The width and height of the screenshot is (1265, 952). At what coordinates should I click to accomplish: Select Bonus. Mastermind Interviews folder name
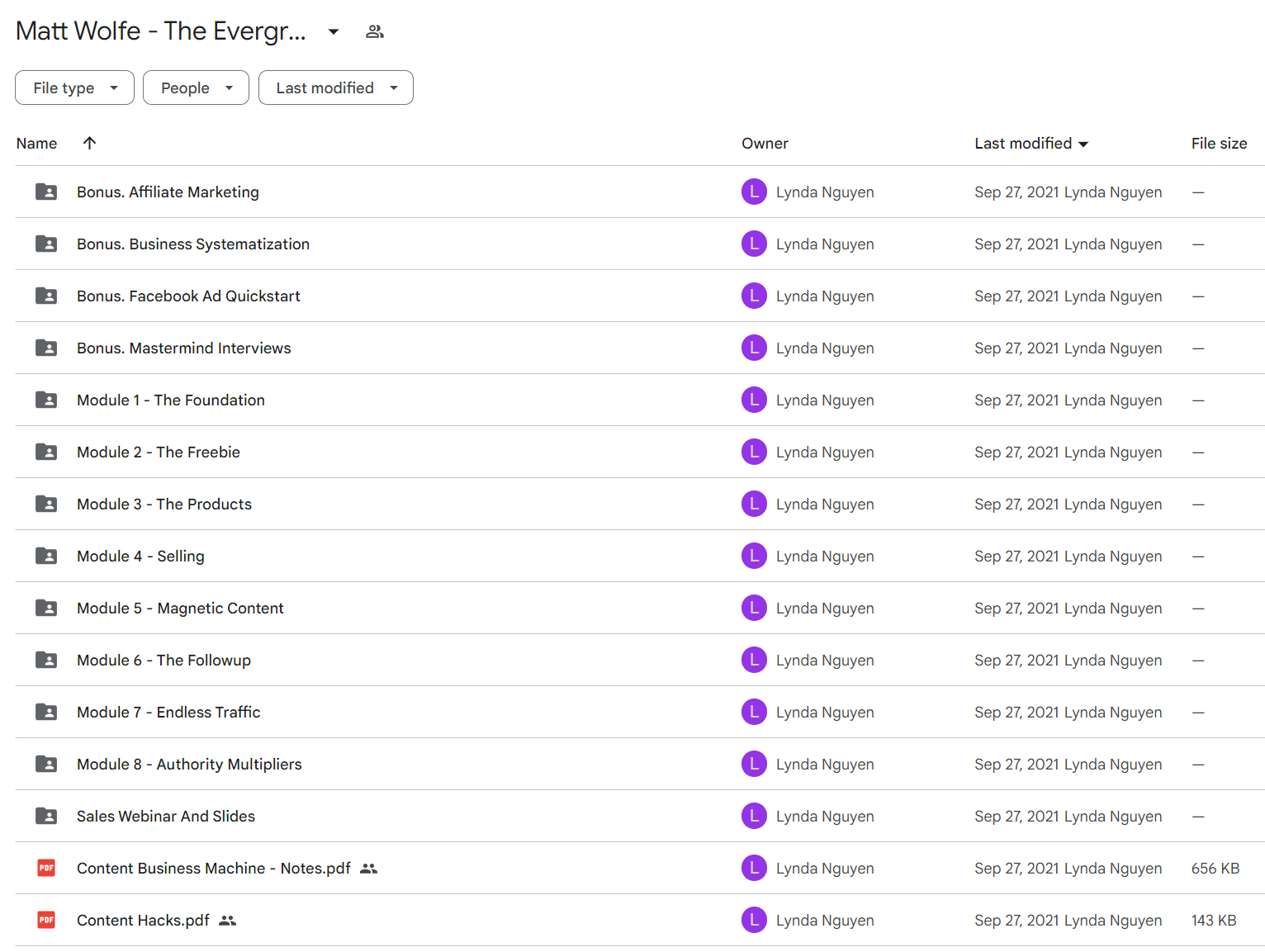click(184, 348)
